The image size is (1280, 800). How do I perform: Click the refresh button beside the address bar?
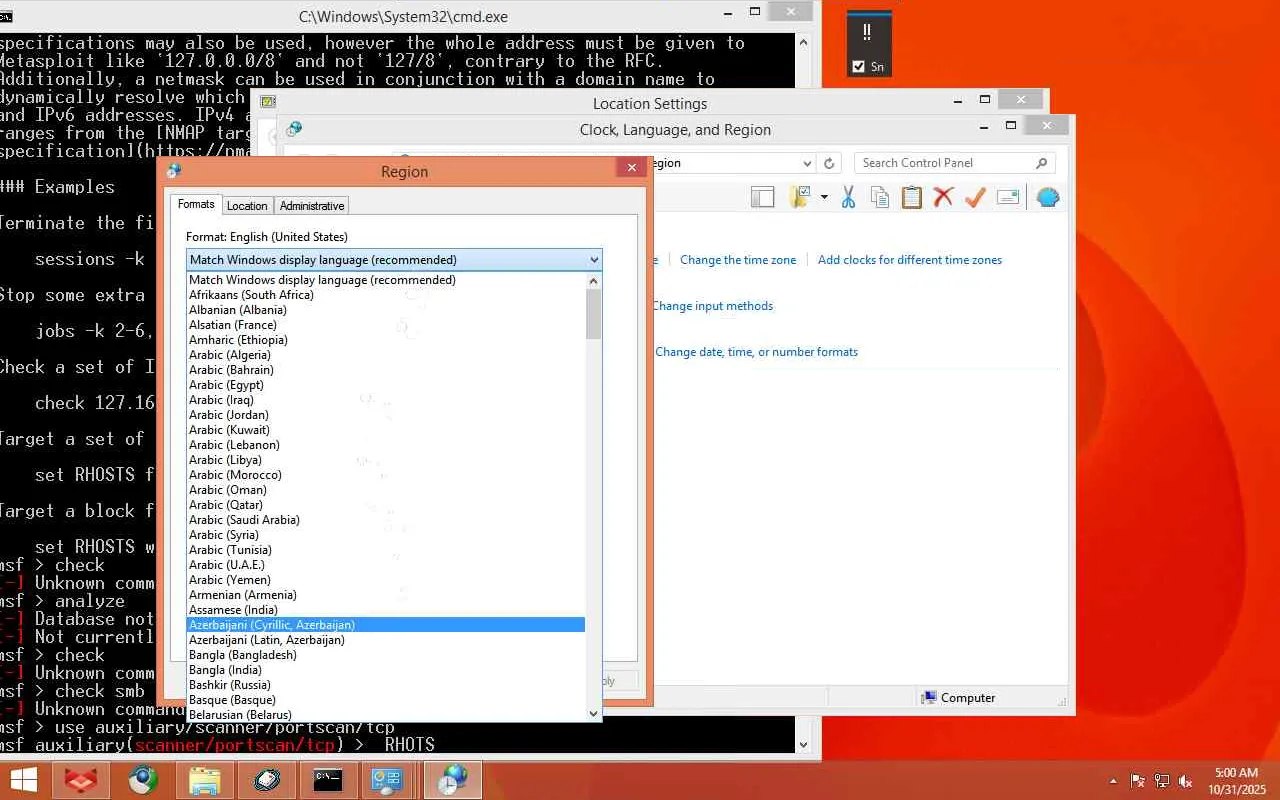(x=828, y=163)
